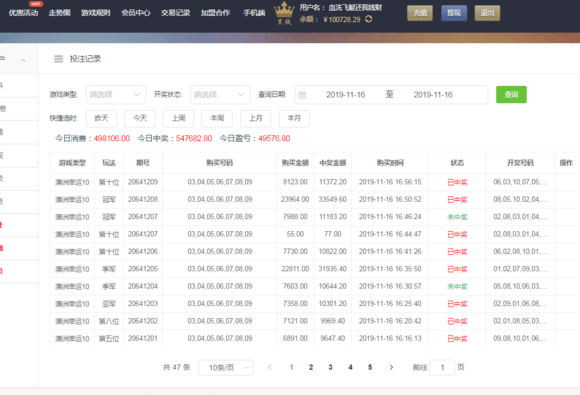Image resolution: width=580 pixels, height=395 pixels.
Task: Select the 昨天 quick filter
Action: (x=101, y=118)
